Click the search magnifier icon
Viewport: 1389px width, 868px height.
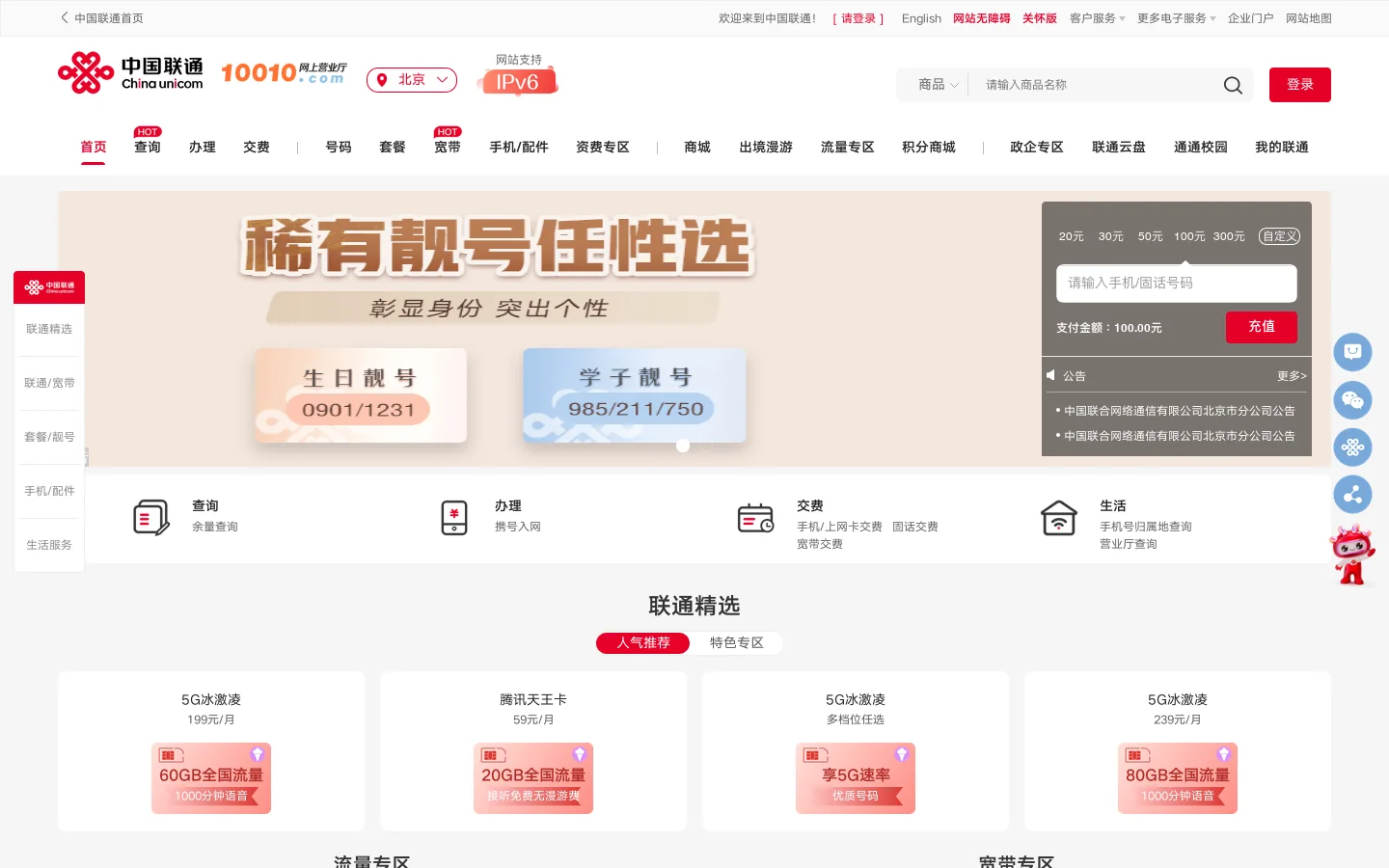pos(1233,85)
